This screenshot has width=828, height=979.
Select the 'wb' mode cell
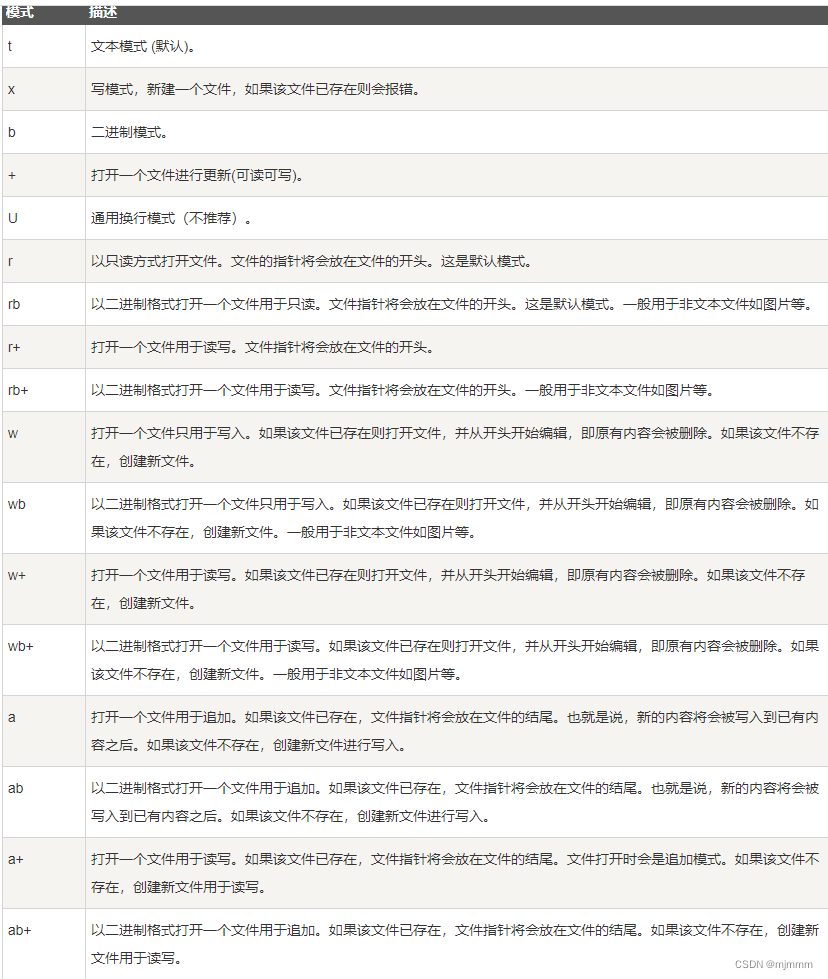(x=44, y=518)
